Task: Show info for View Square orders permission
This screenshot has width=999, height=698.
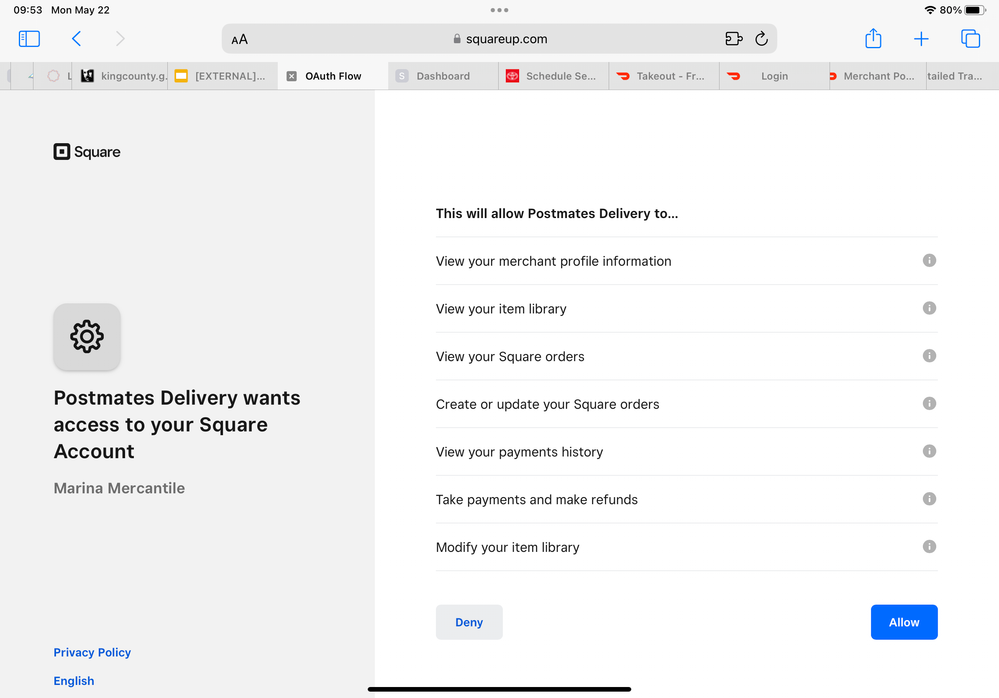Action: (x=929, y=356)
